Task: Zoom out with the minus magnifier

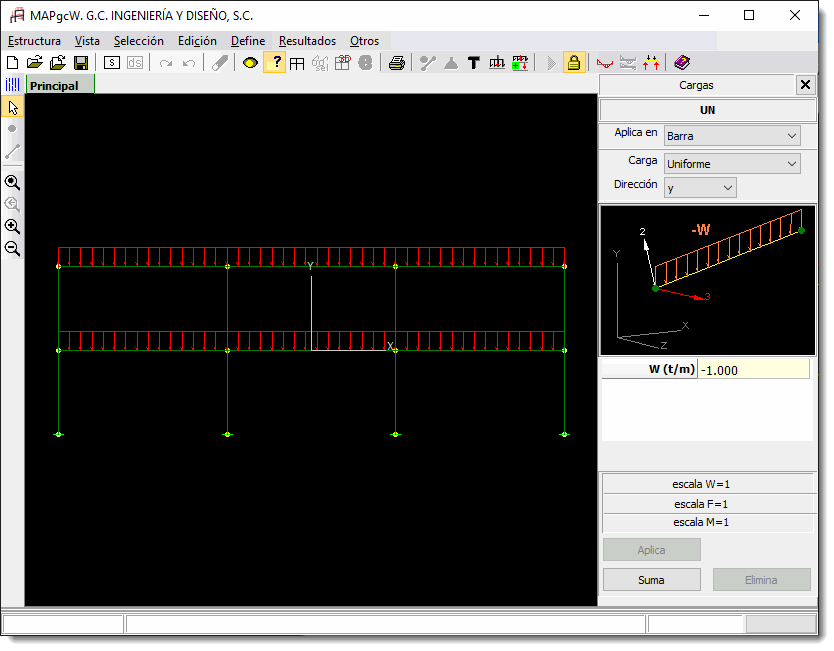Action: pyautogui.click(x=12, y=248)
